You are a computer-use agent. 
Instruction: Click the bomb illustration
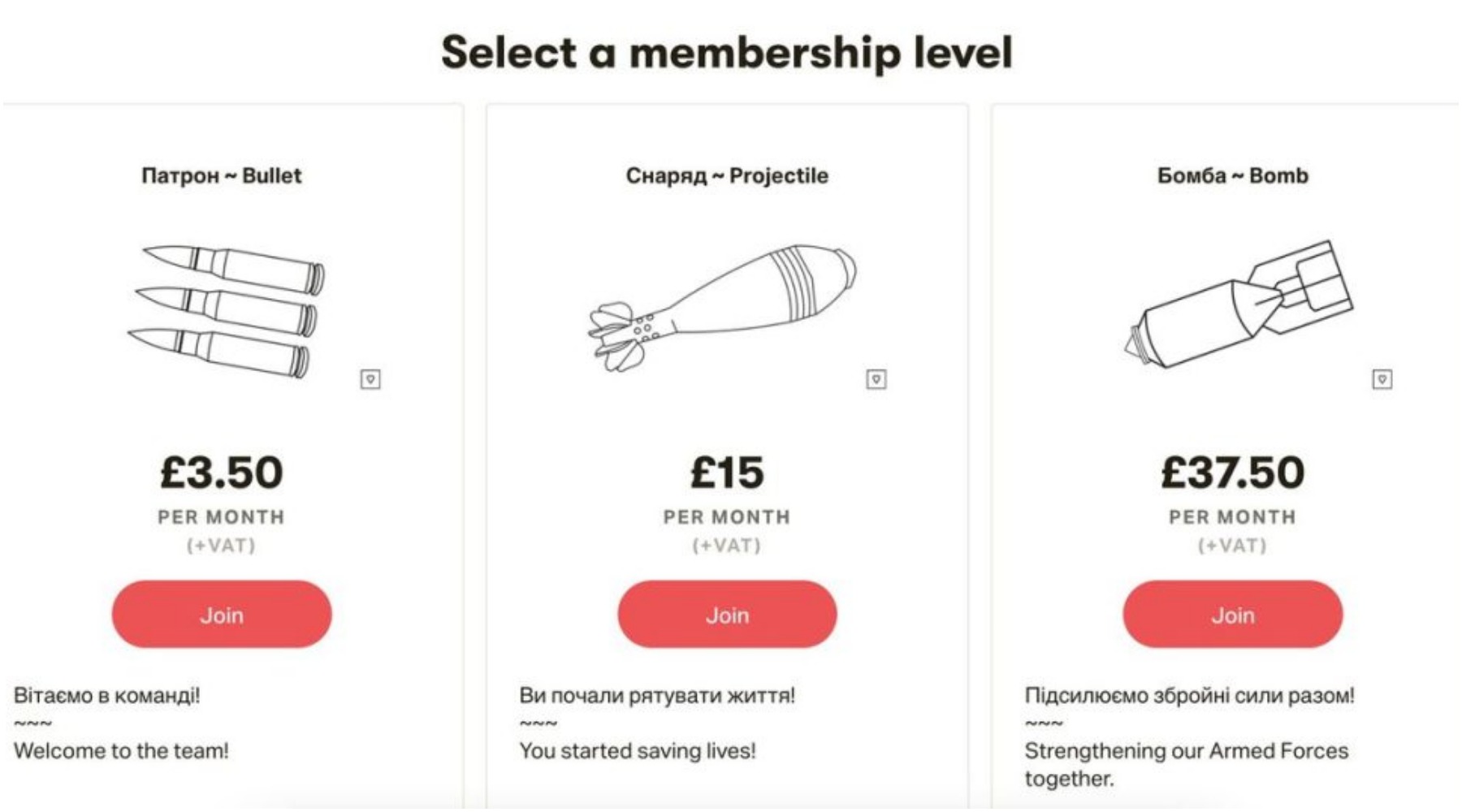click(1239, 304)
